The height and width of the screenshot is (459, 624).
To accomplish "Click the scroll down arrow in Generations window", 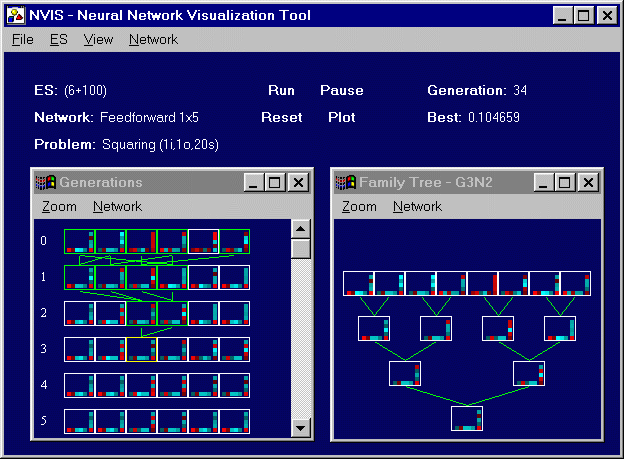I will pyautogui.click(x=300, y=427).
